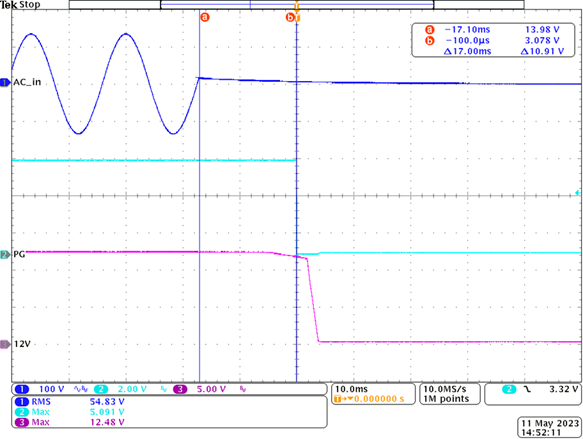Screen dimensions: 583x439
Task: Select channel 2 PG ground marker
Action: click(x=5, y=255)
